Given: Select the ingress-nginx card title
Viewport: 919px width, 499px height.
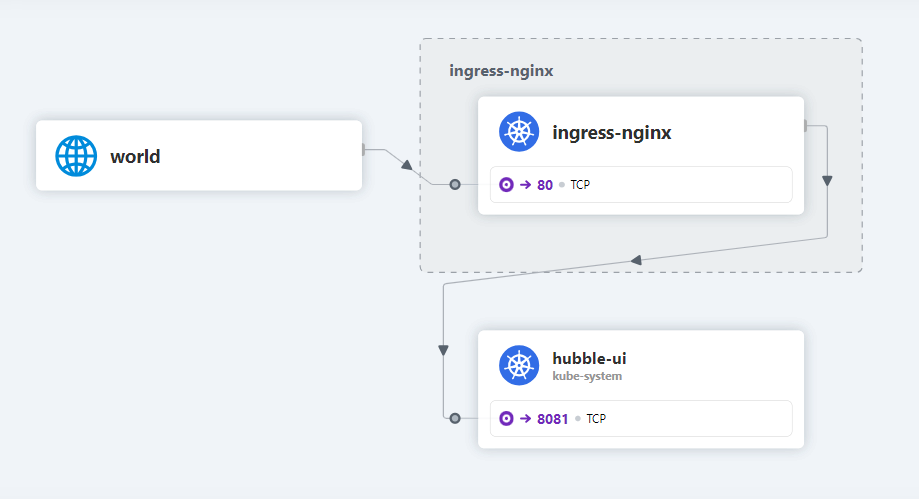Looking at the screenshot, I should (x=611, y=132).
